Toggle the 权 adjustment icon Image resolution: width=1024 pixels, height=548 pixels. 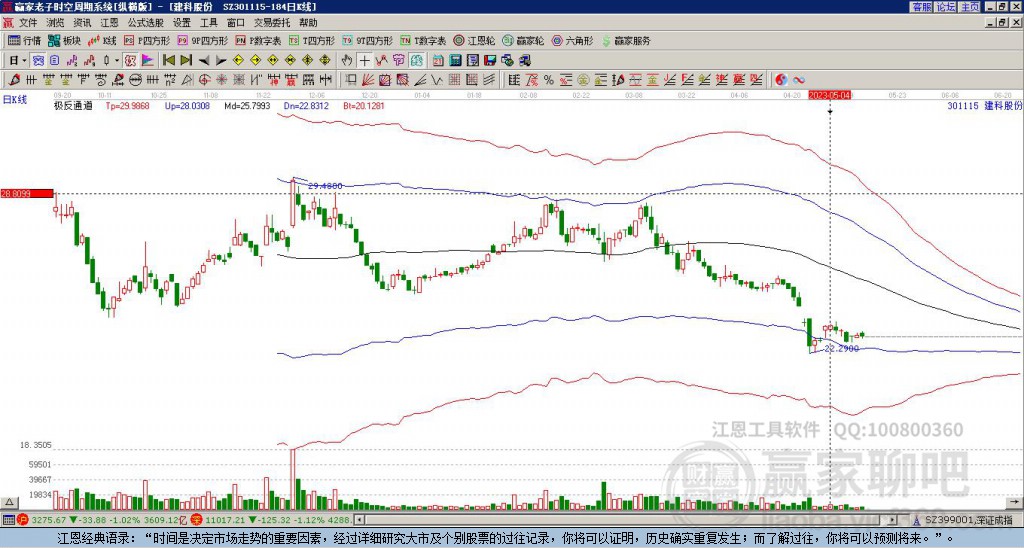click(x=130, y=61)
